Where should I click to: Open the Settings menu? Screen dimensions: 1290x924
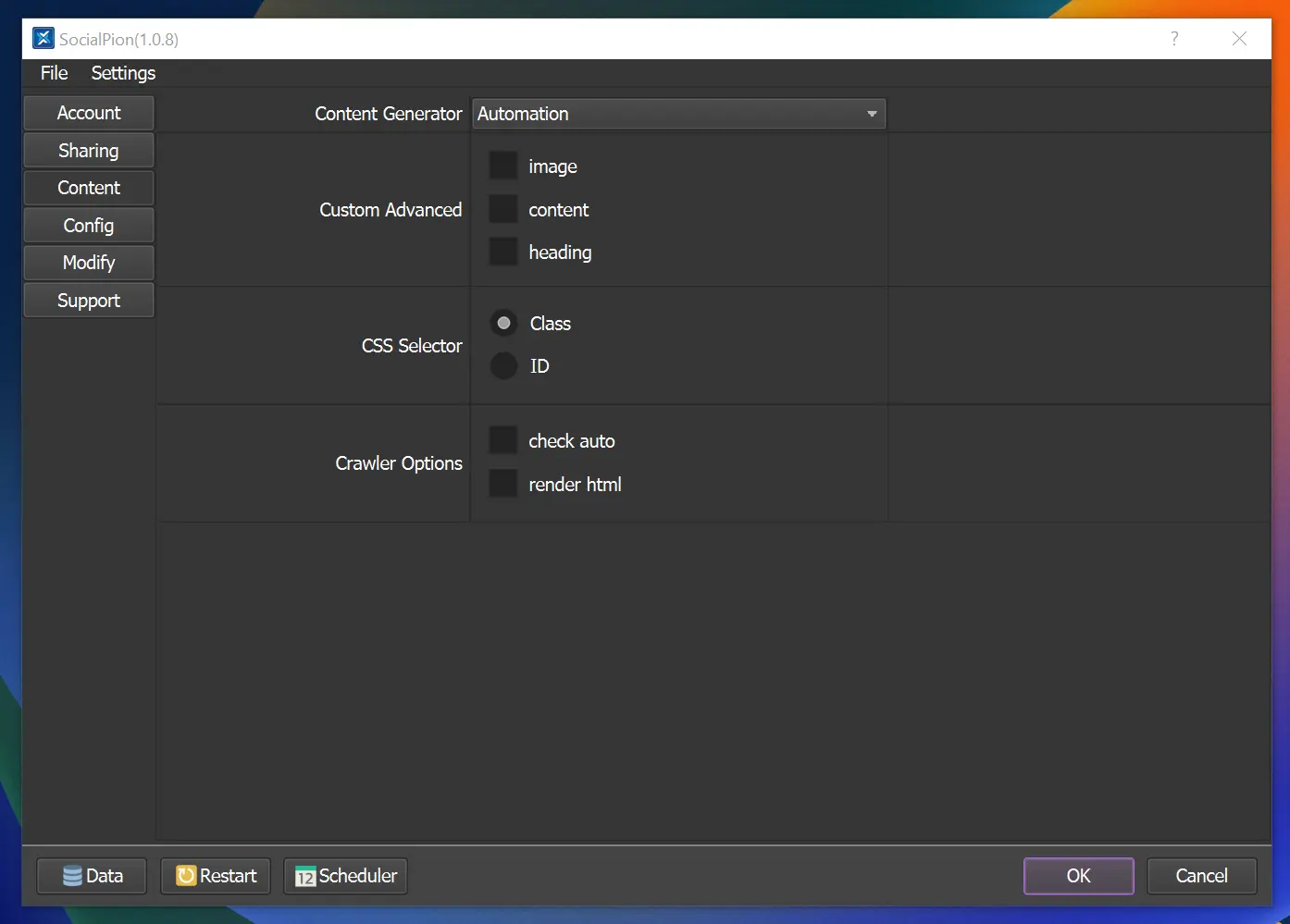point(123,73)
